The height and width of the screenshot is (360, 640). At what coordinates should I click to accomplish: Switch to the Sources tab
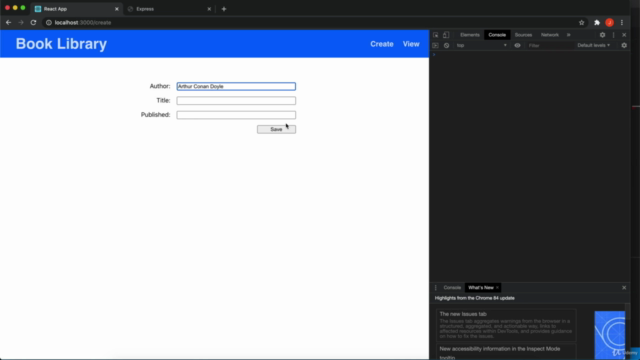tap(523, 35)
